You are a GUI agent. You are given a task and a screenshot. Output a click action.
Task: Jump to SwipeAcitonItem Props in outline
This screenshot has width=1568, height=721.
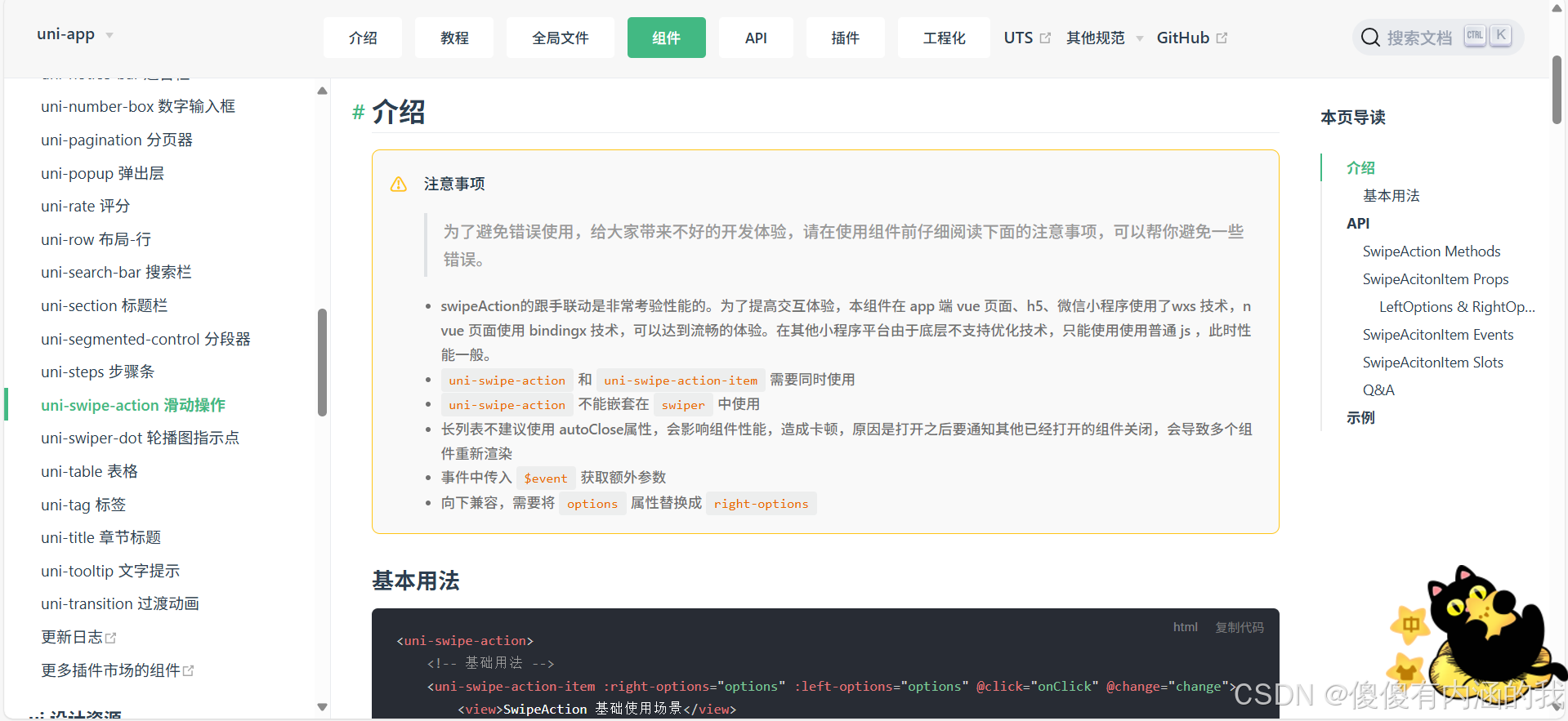1436,279
